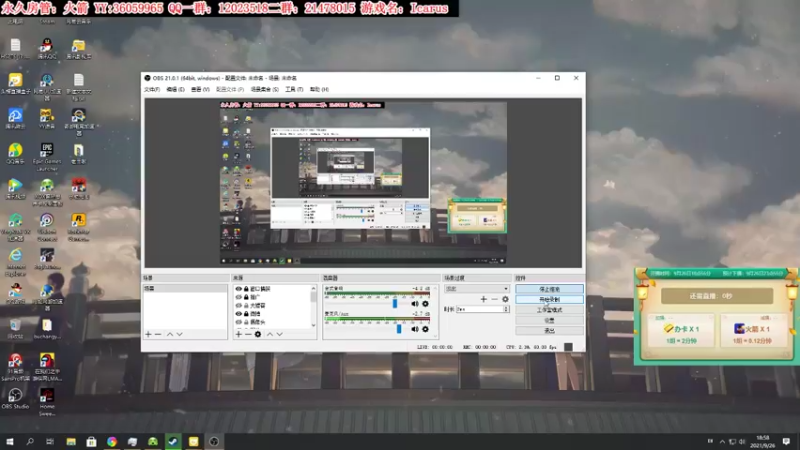Open 查看(V) menu in OBS

tap(200, 89)
